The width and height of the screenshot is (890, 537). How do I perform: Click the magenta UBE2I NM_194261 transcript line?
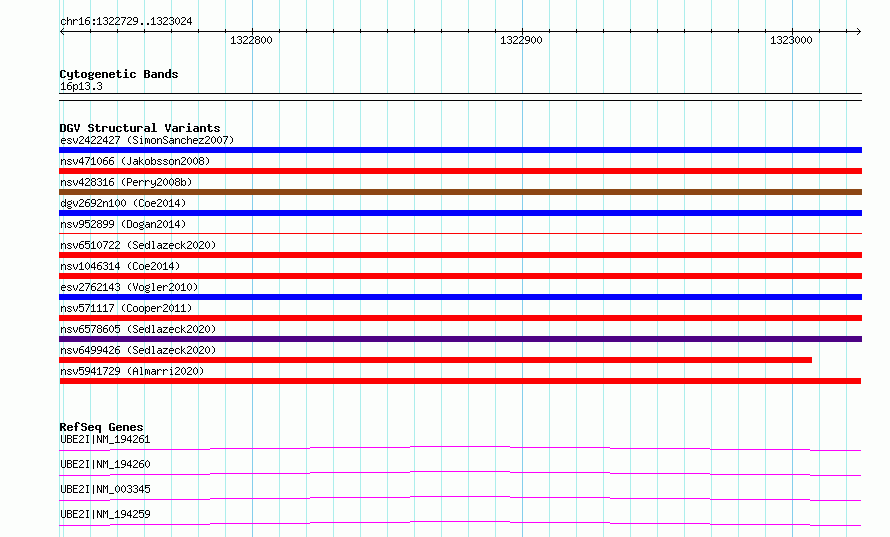[460, 448]
